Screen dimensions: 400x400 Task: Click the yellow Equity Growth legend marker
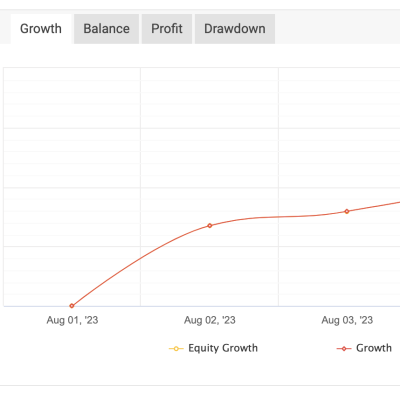(176, 349)
